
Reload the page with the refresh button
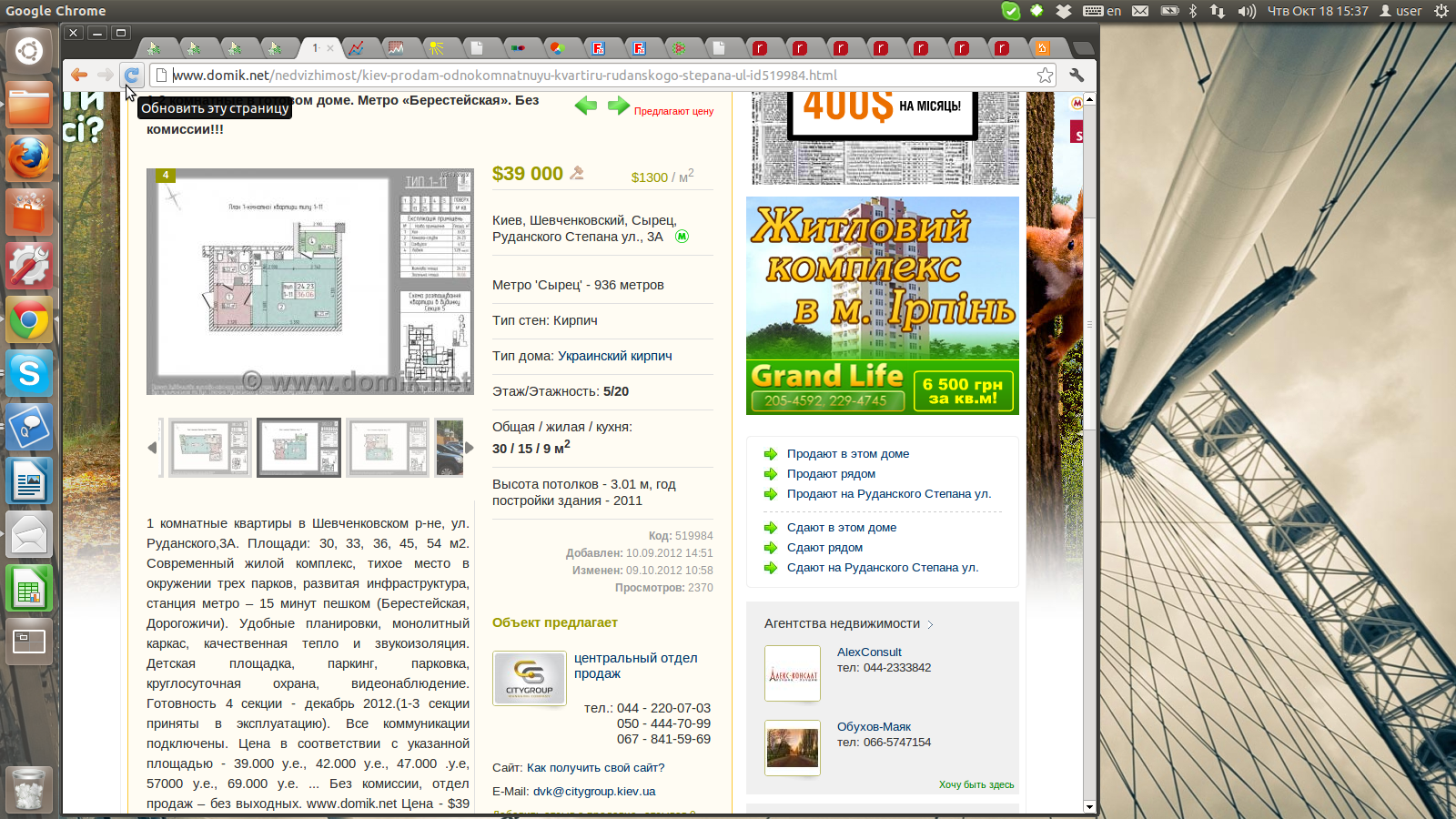[x=132, y=76]
